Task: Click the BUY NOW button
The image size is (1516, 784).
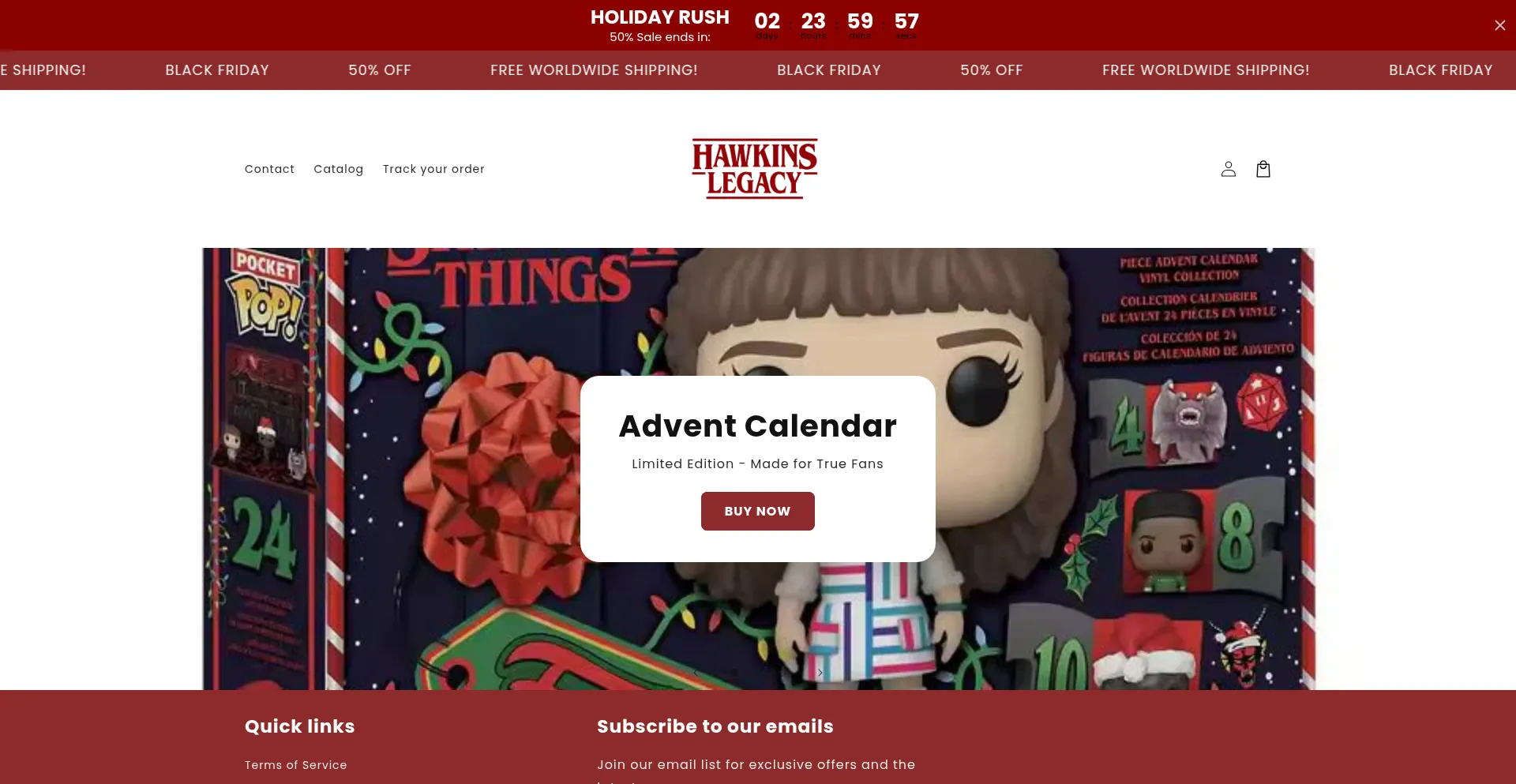Action: click(x=757, y=511)
